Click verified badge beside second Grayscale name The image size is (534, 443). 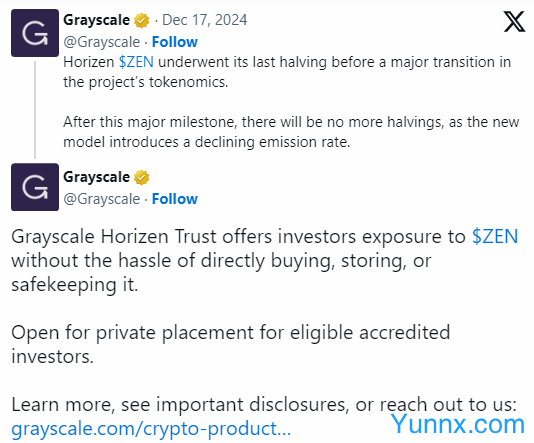141,177
